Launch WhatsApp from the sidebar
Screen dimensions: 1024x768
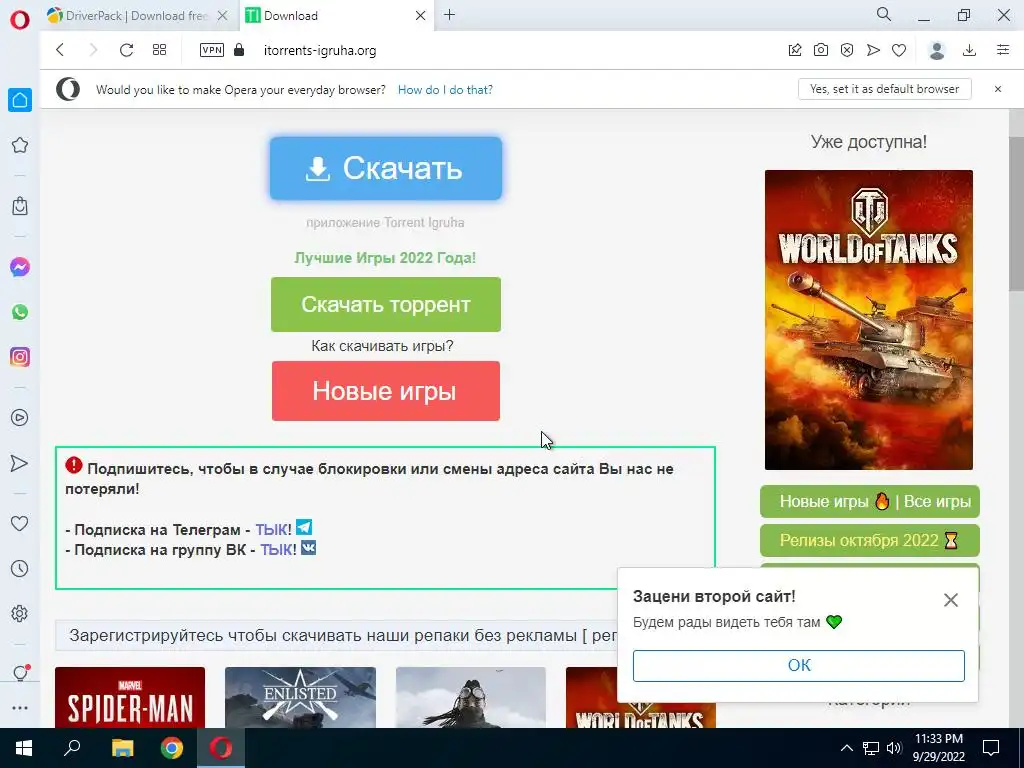click(x=20, y=312)
